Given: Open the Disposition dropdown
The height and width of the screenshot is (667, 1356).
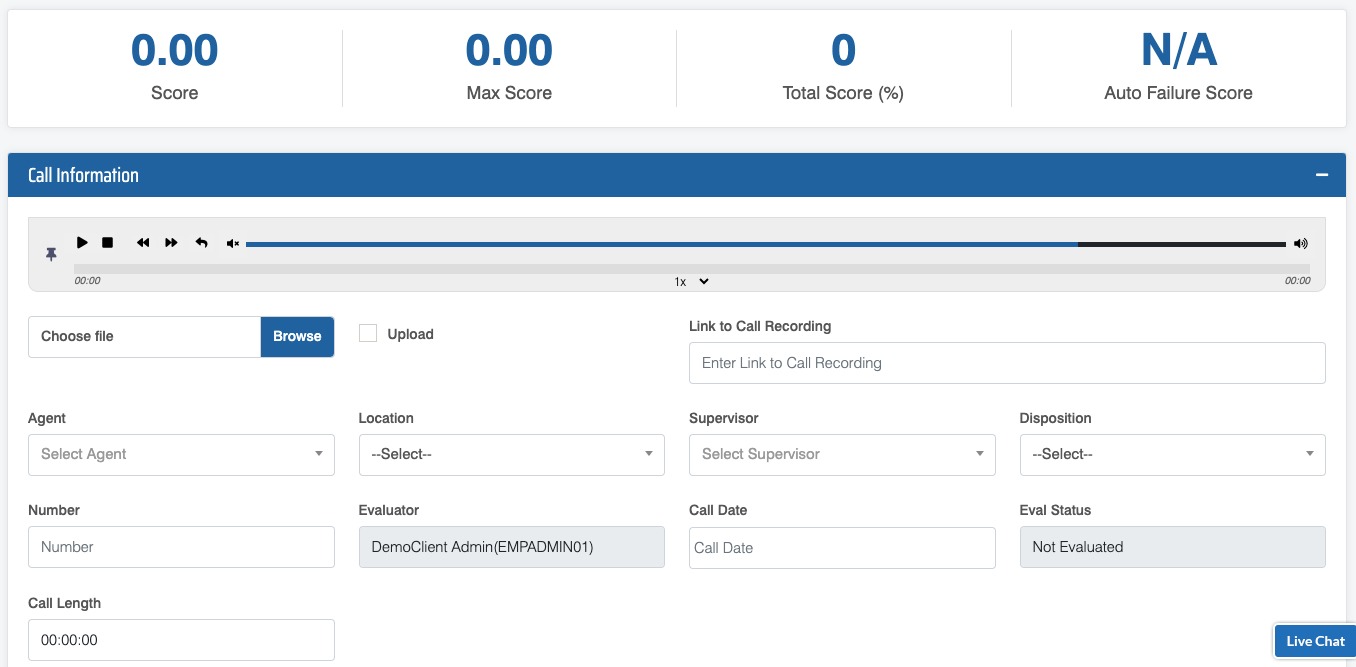Looking at the screenshot, I should click(x=1172, y=454).
